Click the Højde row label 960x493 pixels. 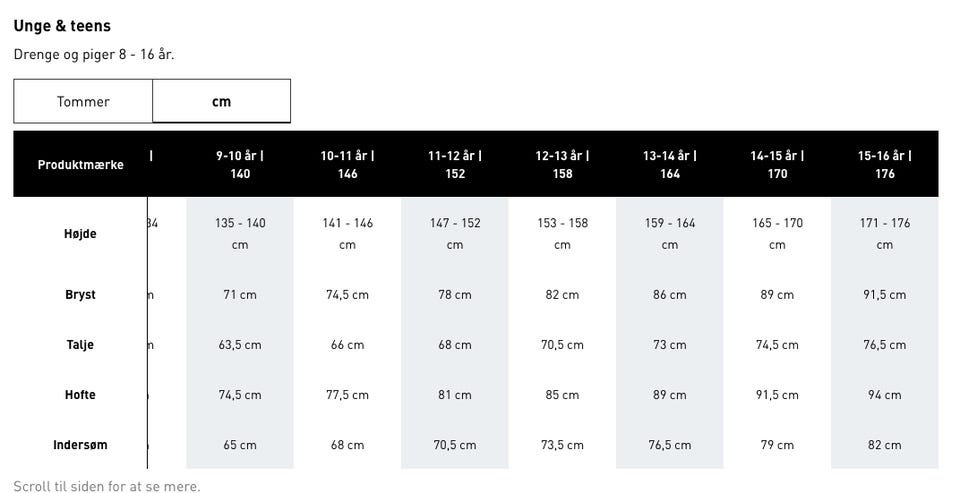80,233
